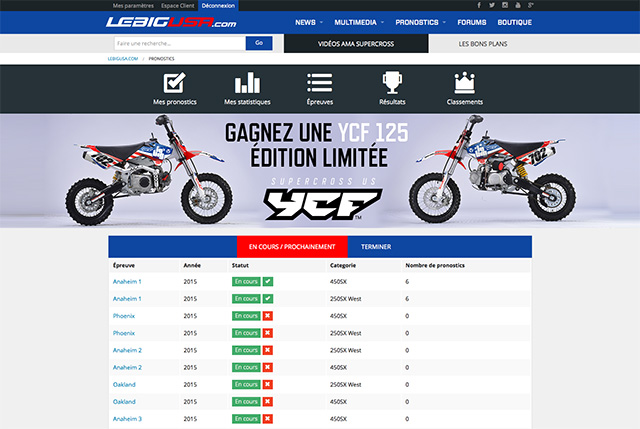Screen dimensions: 640x429
Task: Open Phoenix link in 250SX West row
Action: click(x=124, y=333)
